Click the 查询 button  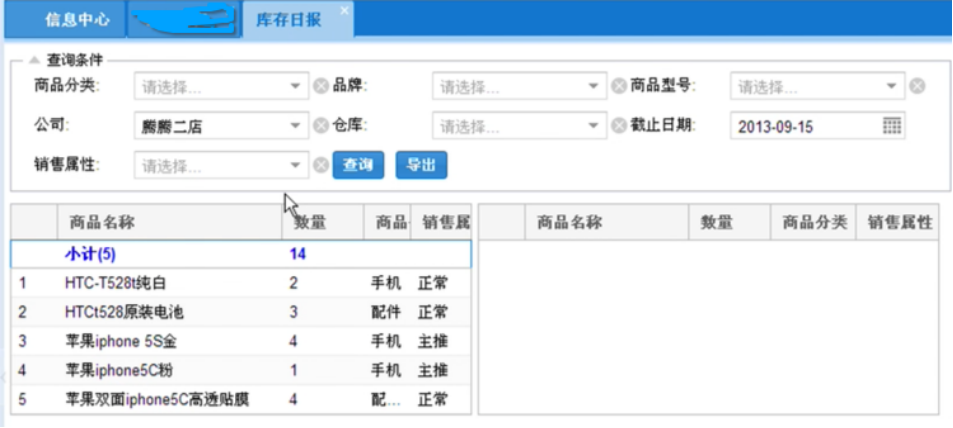click(358, 166)
